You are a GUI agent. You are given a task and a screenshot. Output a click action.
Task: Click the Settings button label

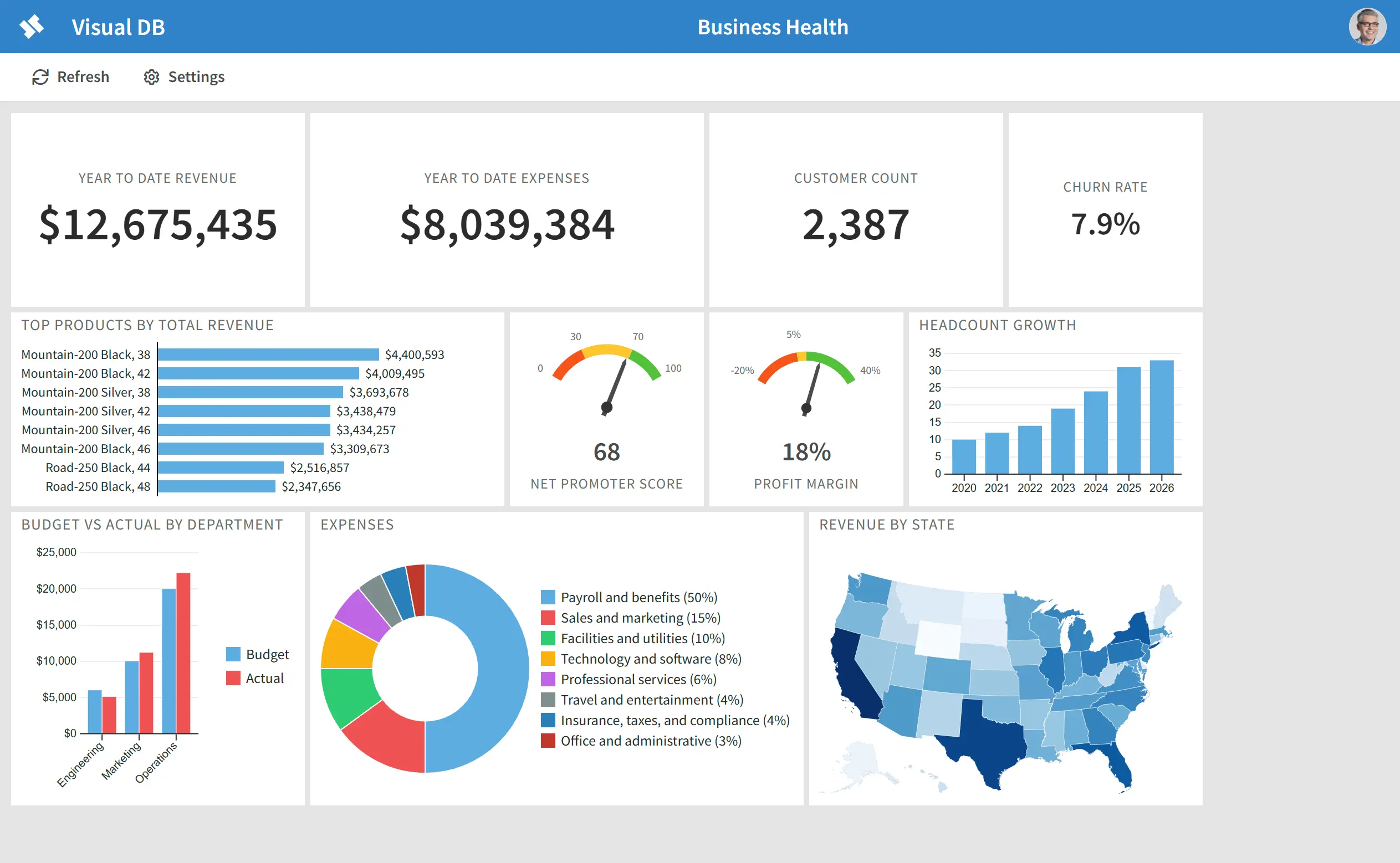pos(196,77)
